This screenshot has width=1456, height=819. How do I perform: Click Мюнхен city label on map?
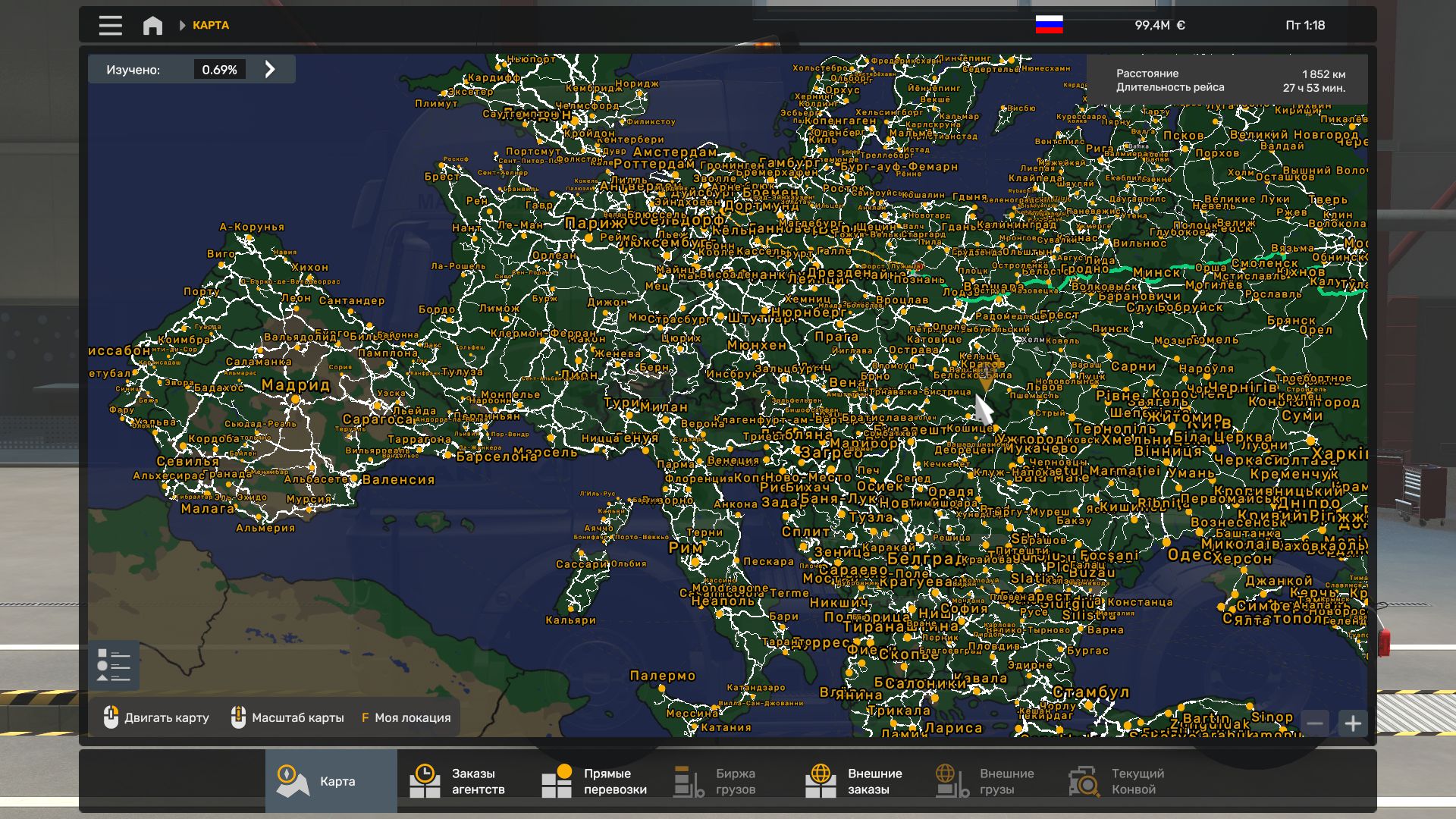tap(757, 345)
